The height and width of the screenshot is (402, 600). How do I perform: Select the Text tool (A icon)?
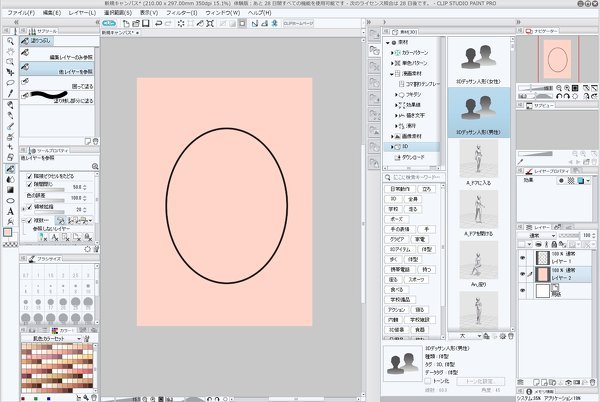pos(10,211)
